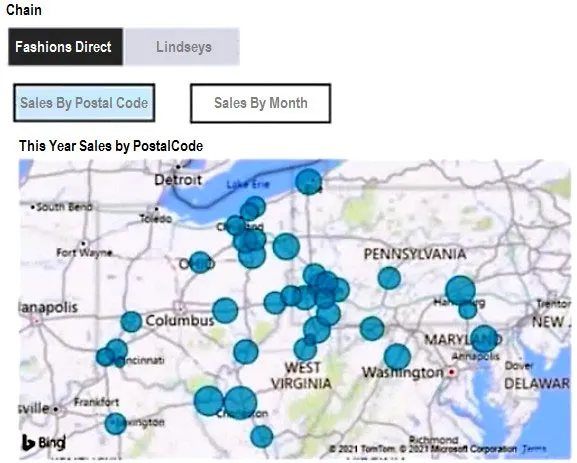
Task: Click the Richmond city label
Action: [433, 439]
